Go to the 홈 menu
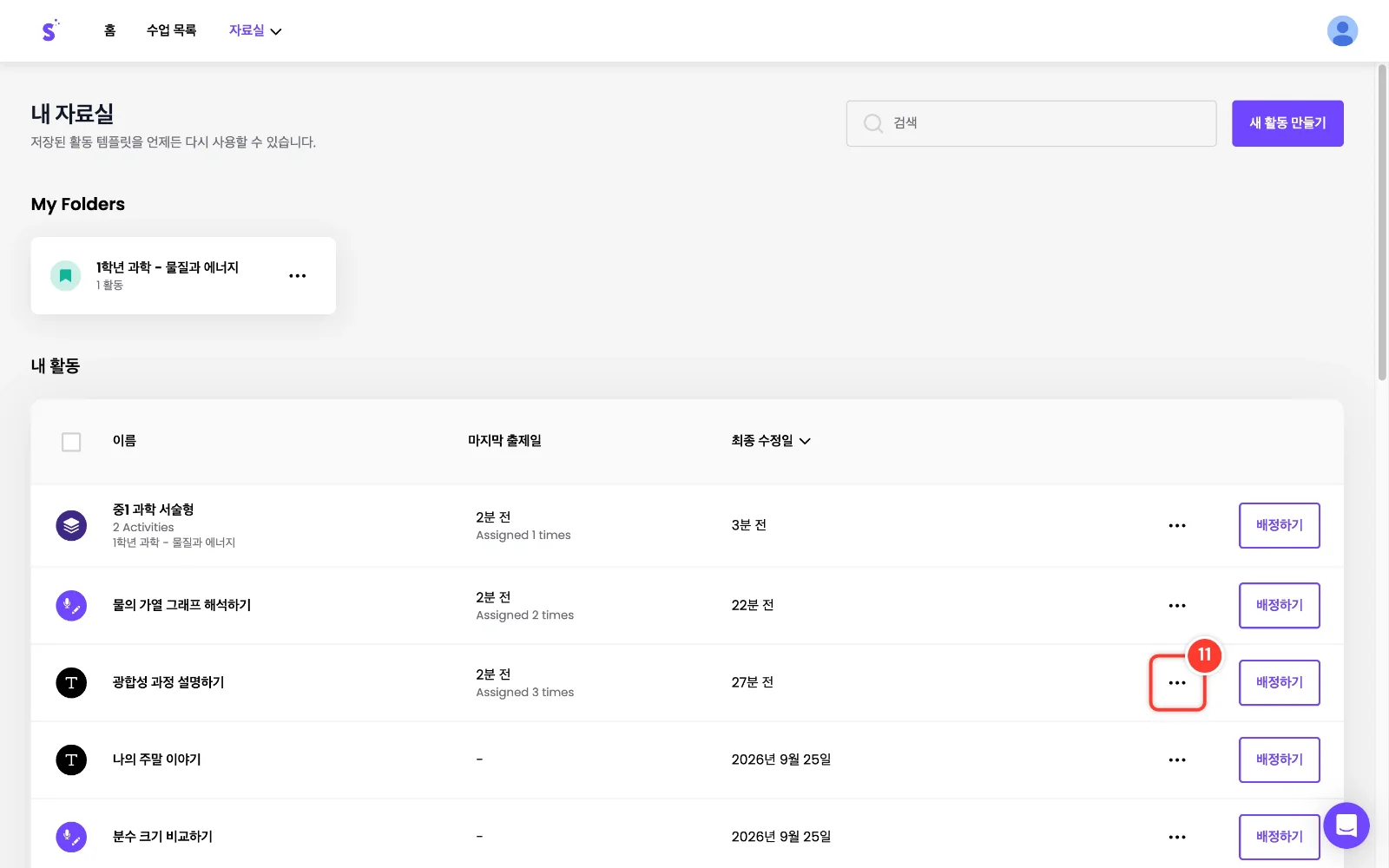Image resolution: width=1389 pixels, height=868 pixels. click(x=109, y=30)
